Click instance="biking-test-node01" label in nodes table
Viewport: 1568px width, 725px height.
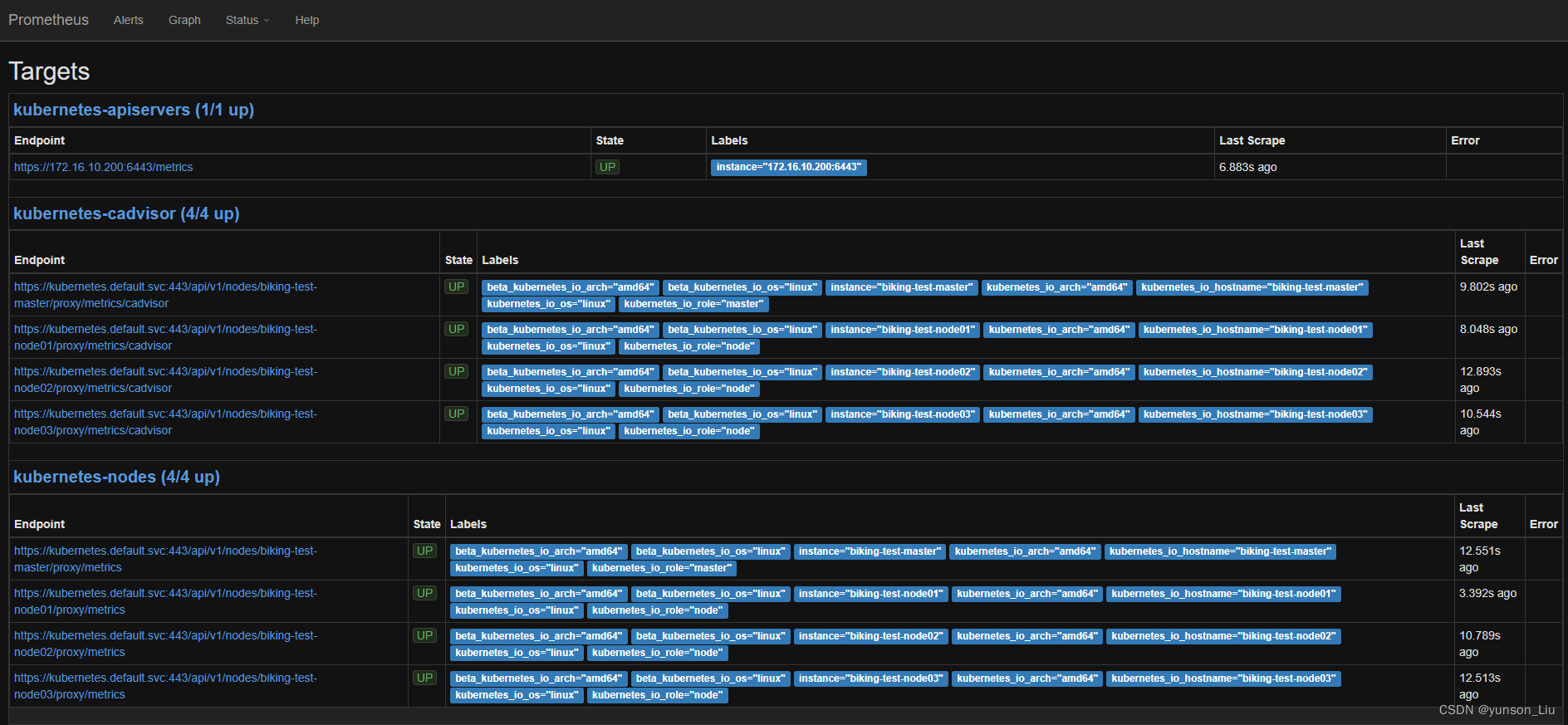click(871, 594)
